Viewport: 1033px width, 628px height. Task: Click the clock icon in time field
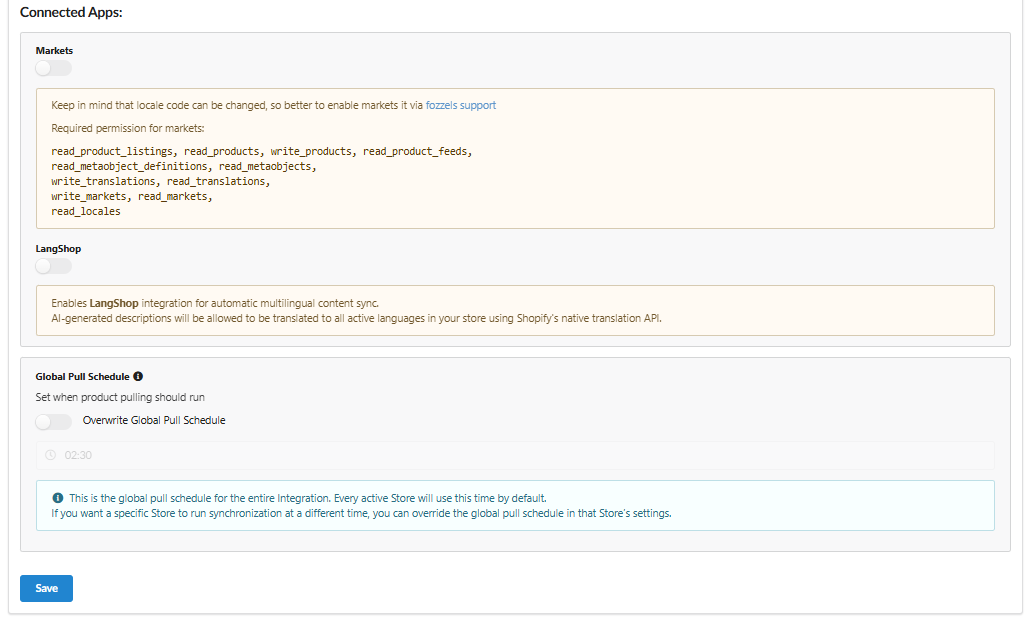(x=51, y=456)
